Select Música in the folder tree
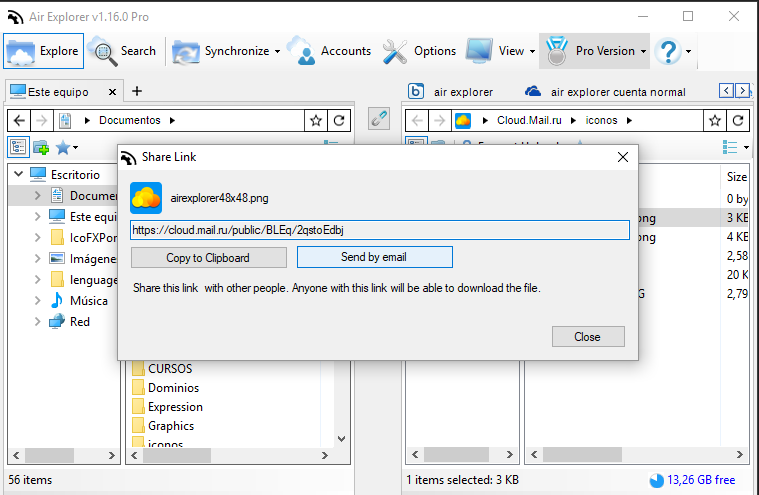759x495 pixels. [x=79, y=300]
